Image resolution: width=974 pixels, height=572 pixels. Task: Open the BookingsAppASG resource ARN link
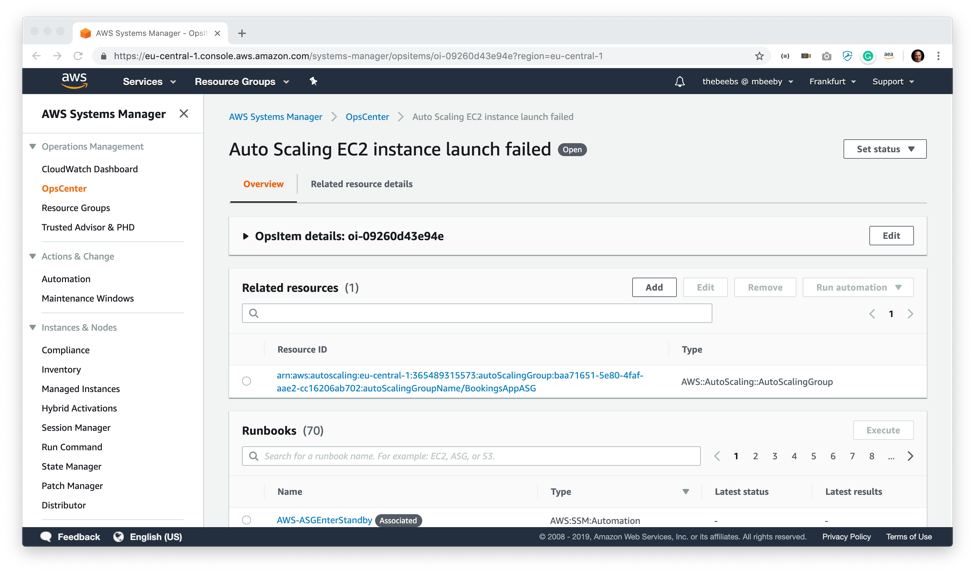point(460,381)
